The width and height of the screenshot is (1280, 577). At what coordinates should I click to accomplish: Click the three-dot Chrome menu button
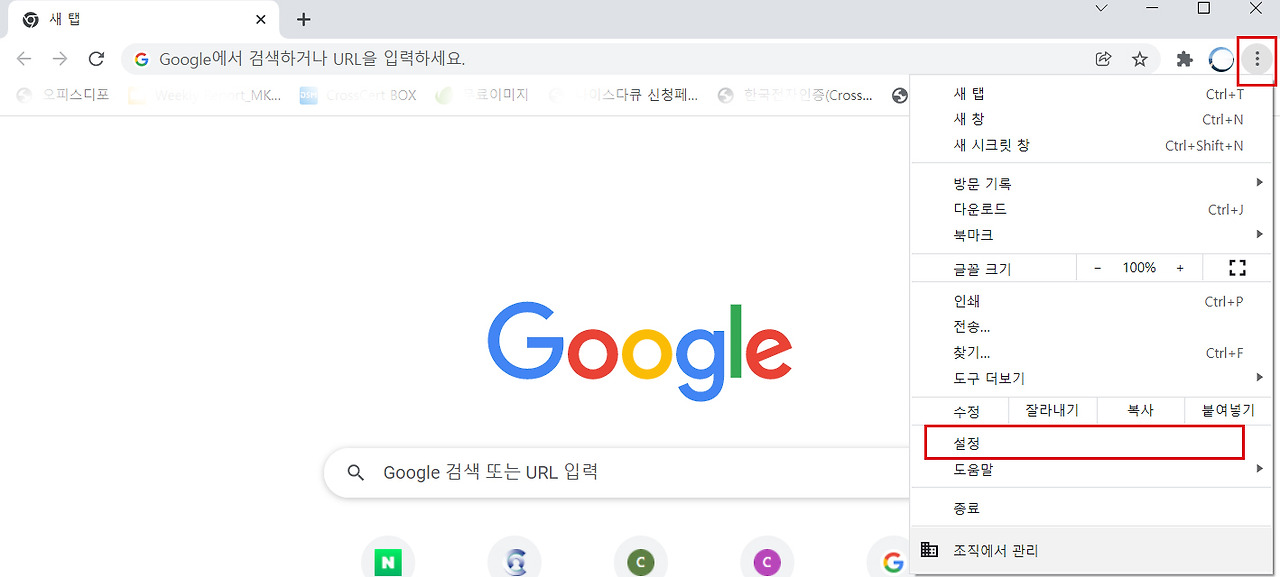[1257, 60]
